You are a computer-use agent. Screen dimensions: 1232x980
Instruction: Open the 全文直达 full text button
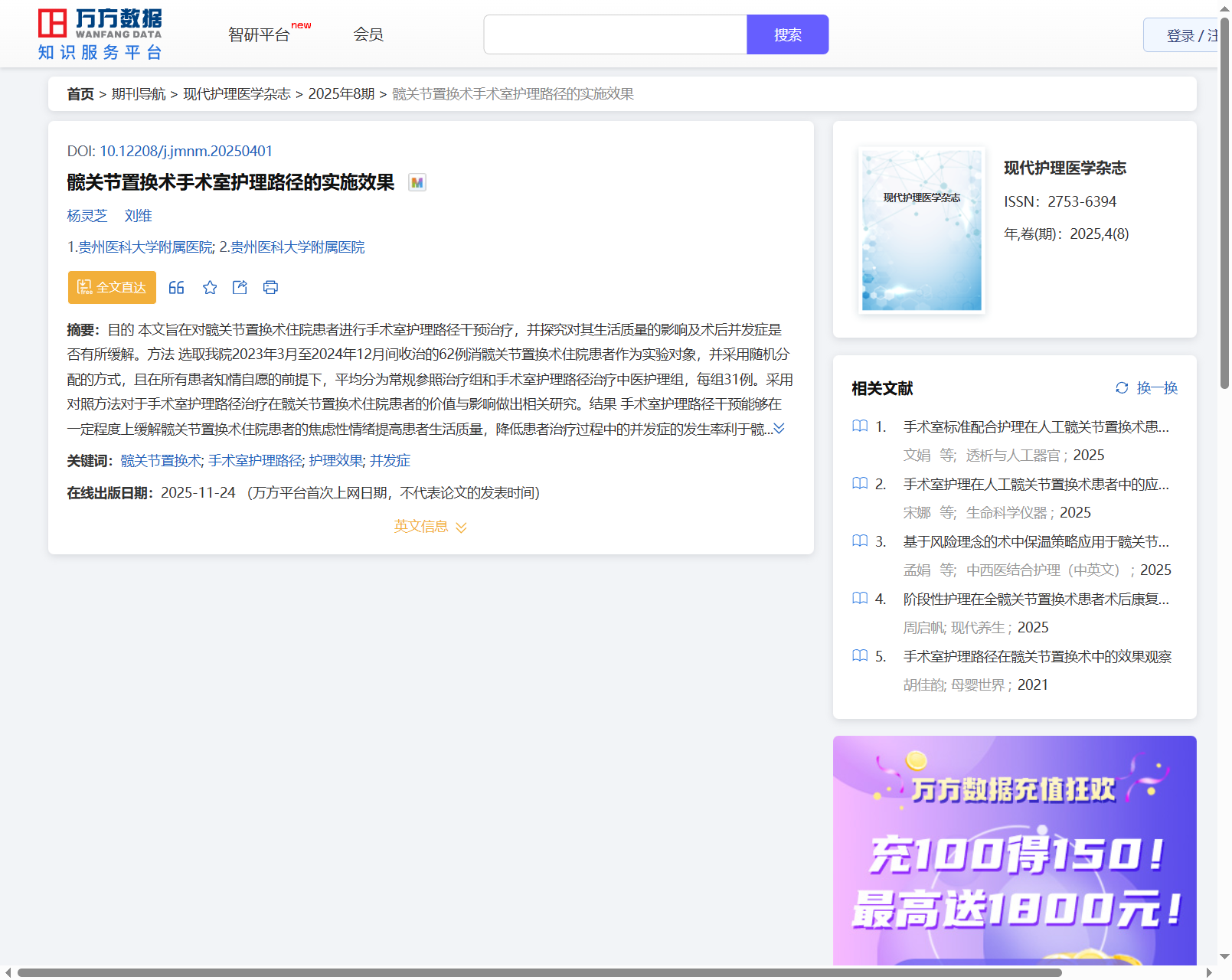pyautogui.click(x=112, y=287)
